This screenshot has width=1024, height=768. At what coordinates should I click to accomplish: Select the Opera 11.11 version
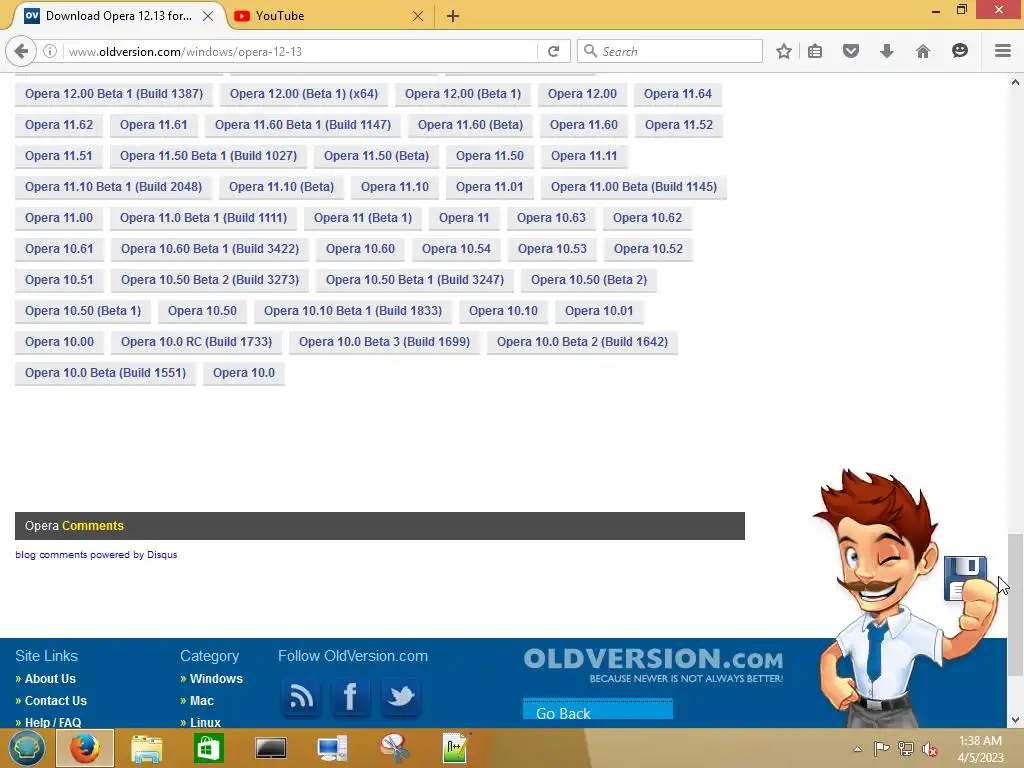[584, 156]
